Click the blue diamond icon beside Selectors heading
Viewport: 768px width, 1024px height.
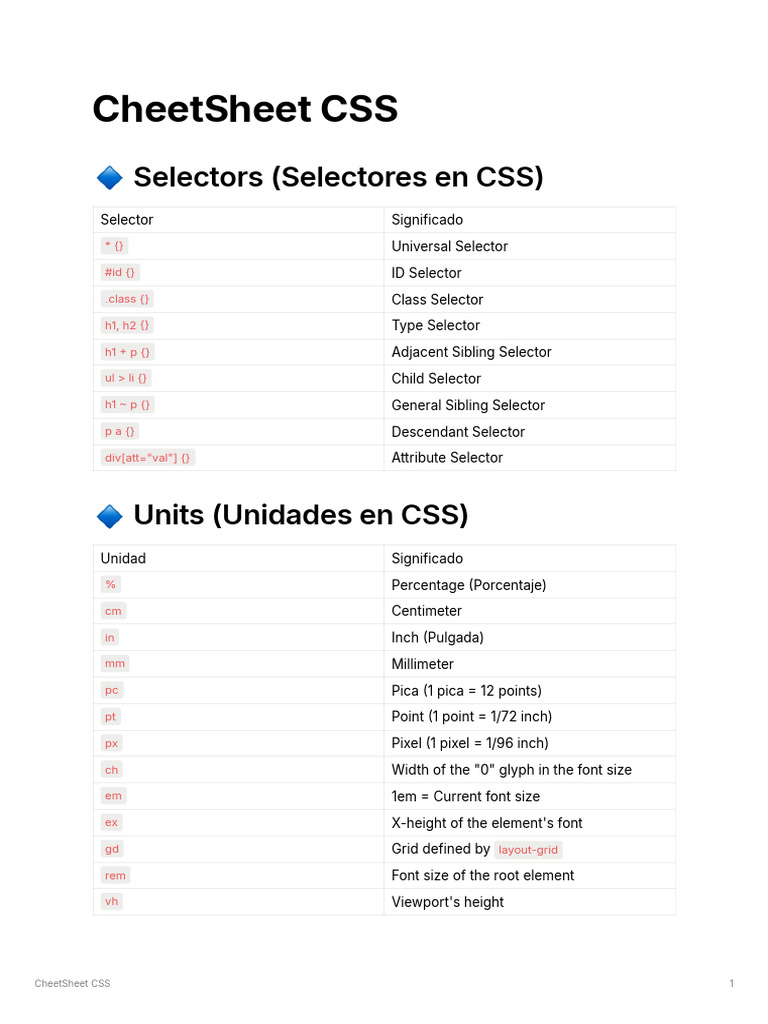pyautogui.click(x=109, y=178)
